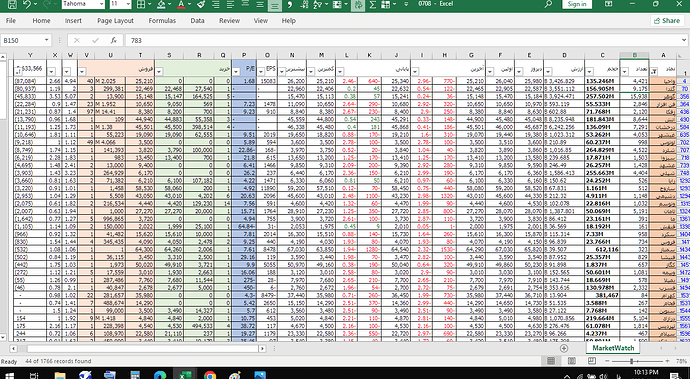Image resolution: width=690 pixels, height=379 pixels.
Task: Click the zoom slider handle
Action: point(631,361)
